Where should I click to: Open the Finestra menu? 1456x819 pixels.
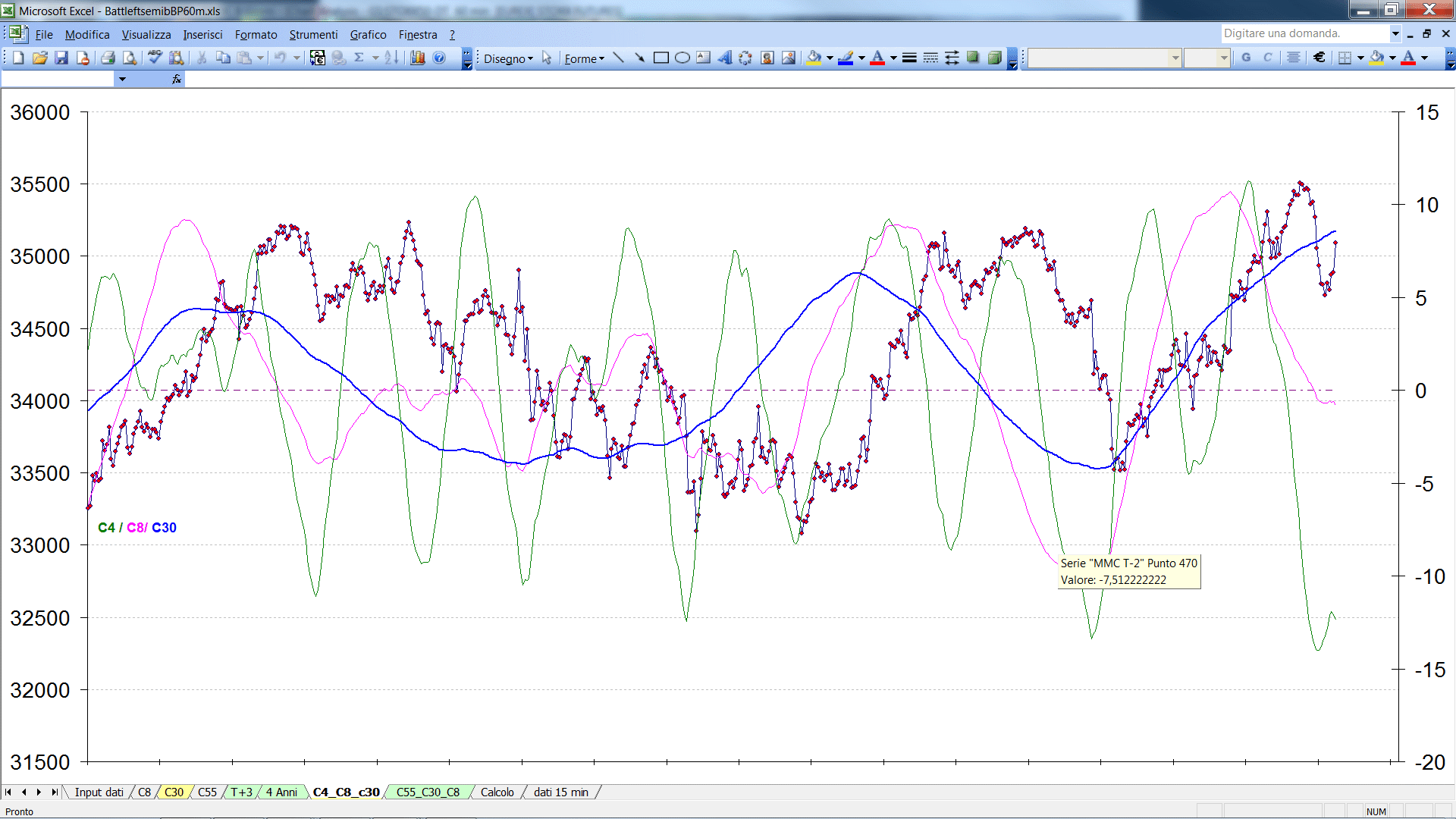coord(418,35)
